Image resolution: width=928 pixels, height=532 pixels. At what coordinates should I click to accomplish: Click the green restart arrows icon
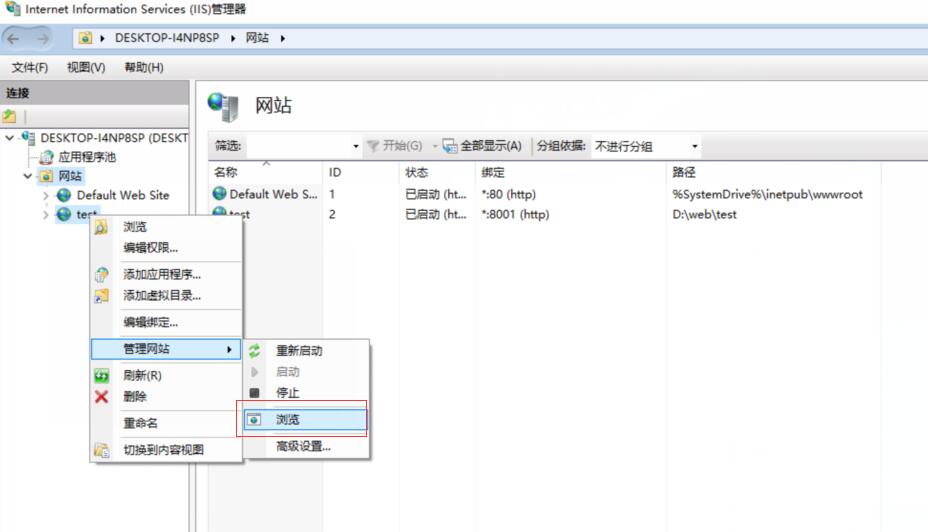[254, 351]
